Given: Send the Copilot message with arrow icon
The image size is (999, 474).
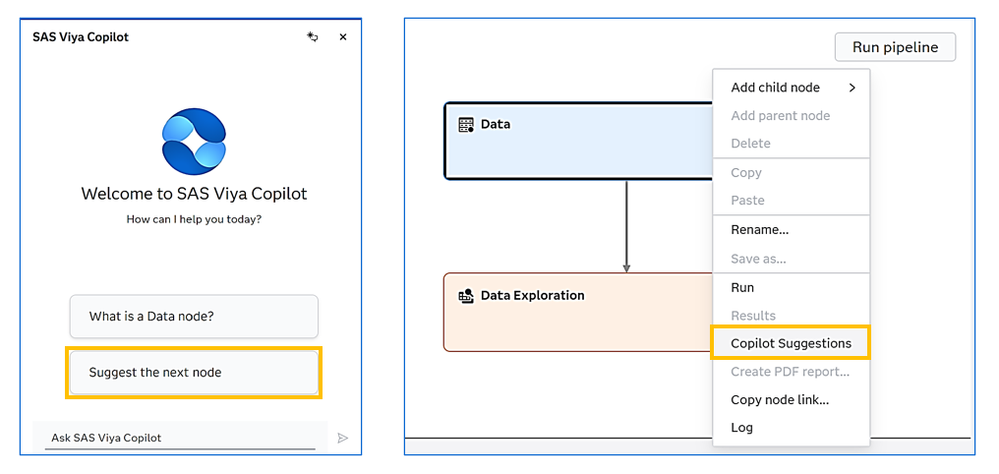Looking at the screenshot, I should pos(343,438).
